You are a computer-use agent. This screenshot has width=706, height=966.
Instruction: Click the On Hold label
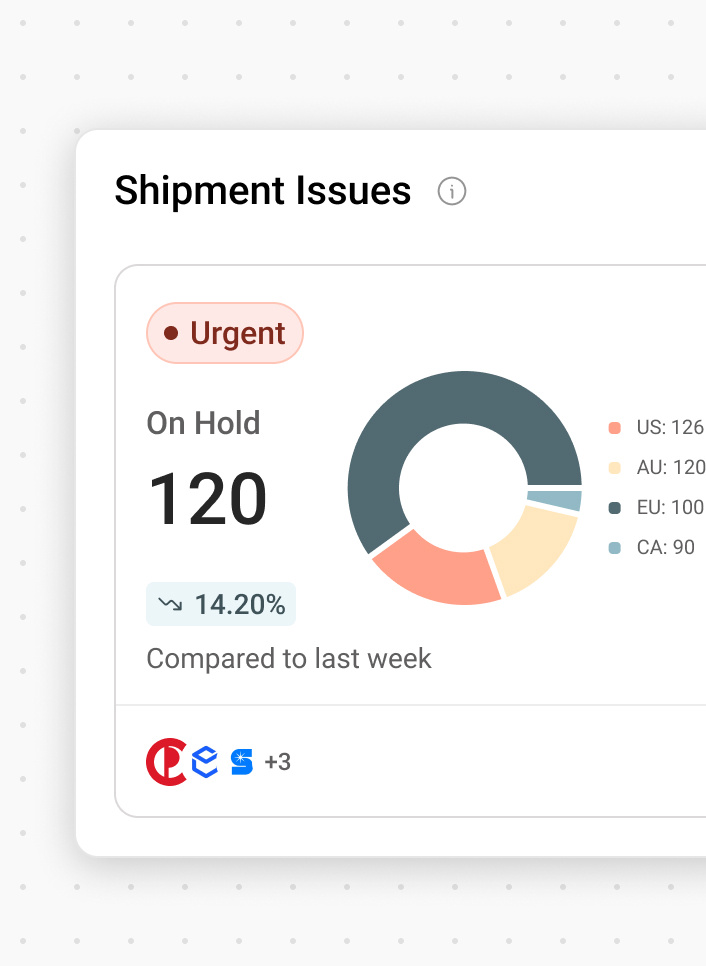(x=203, y=423)
